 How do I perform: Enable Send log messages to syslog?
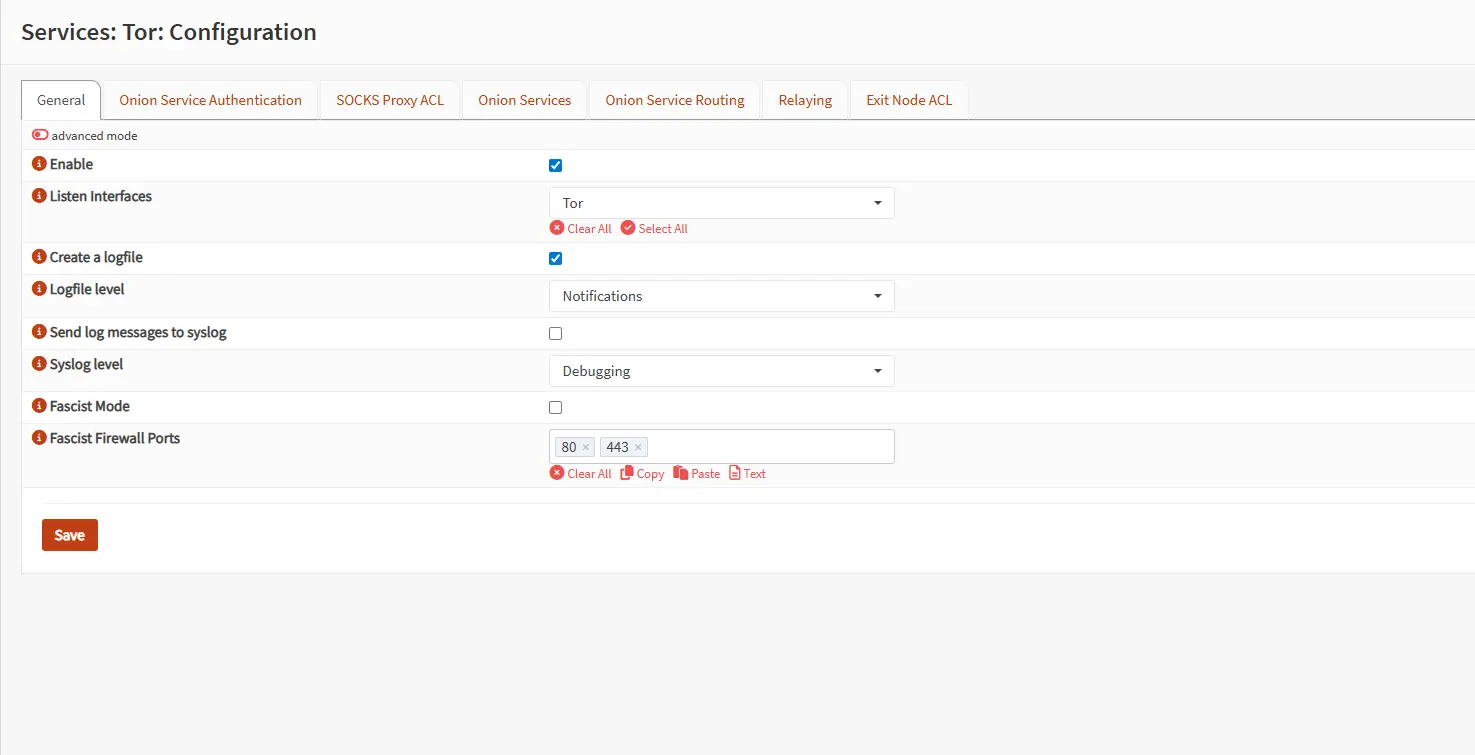pos(556,333)
